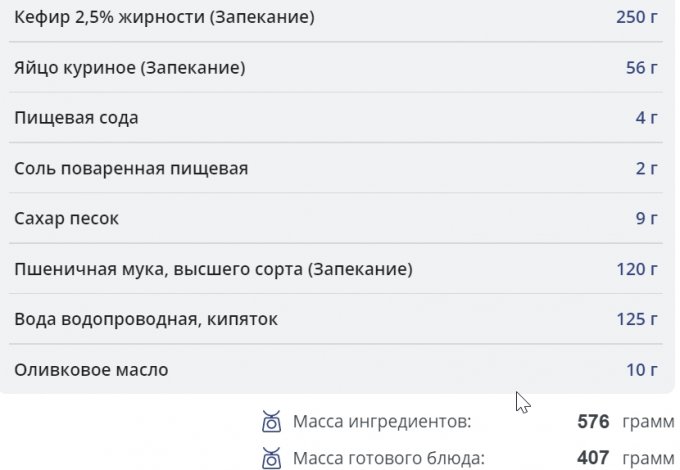Open Пшеничная мука, высшего сорта ingredient
This screenshot has height=470, width=680.
(213, 269)
